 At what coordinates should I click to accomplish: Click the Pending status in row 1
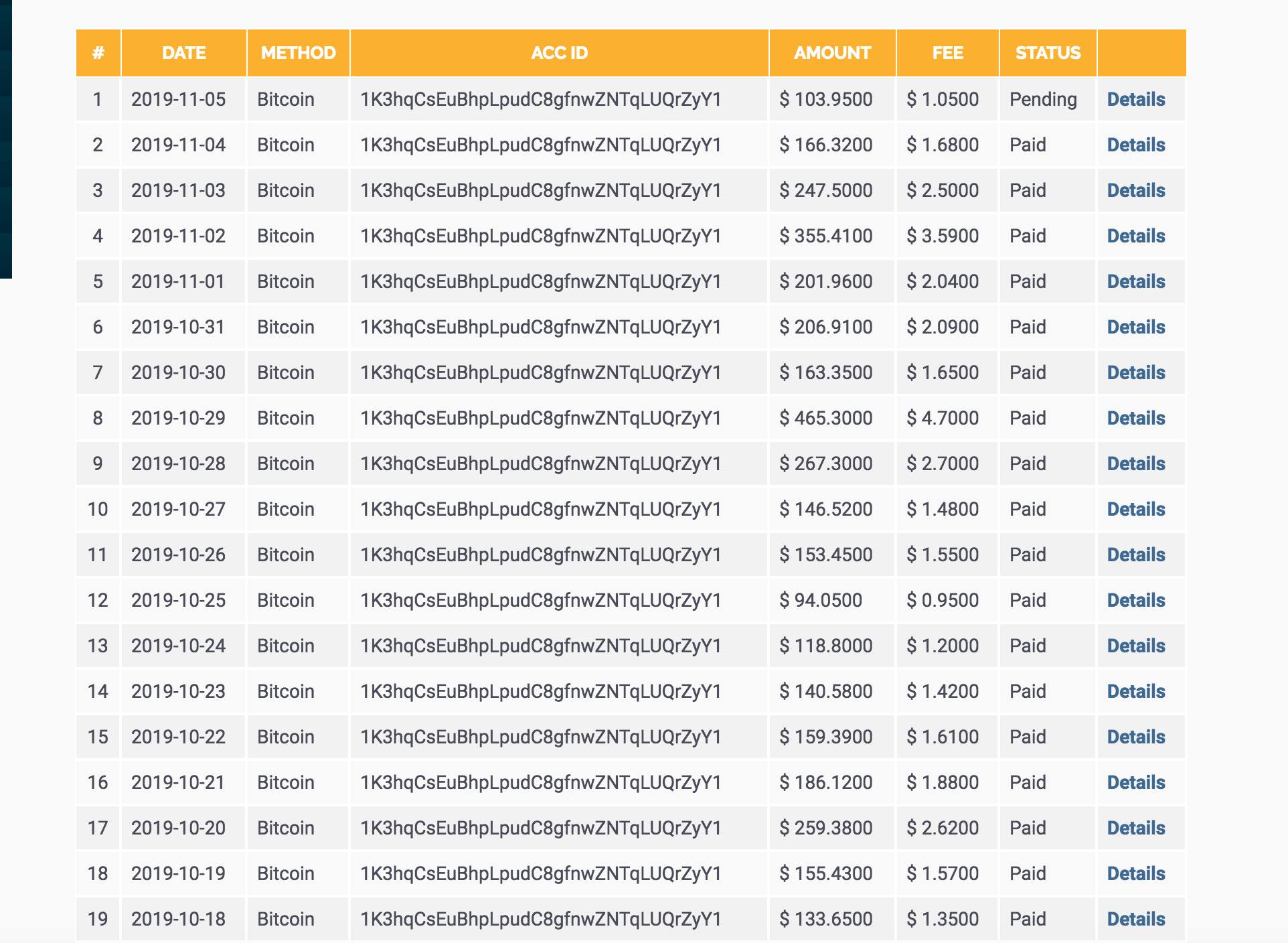1043,100
